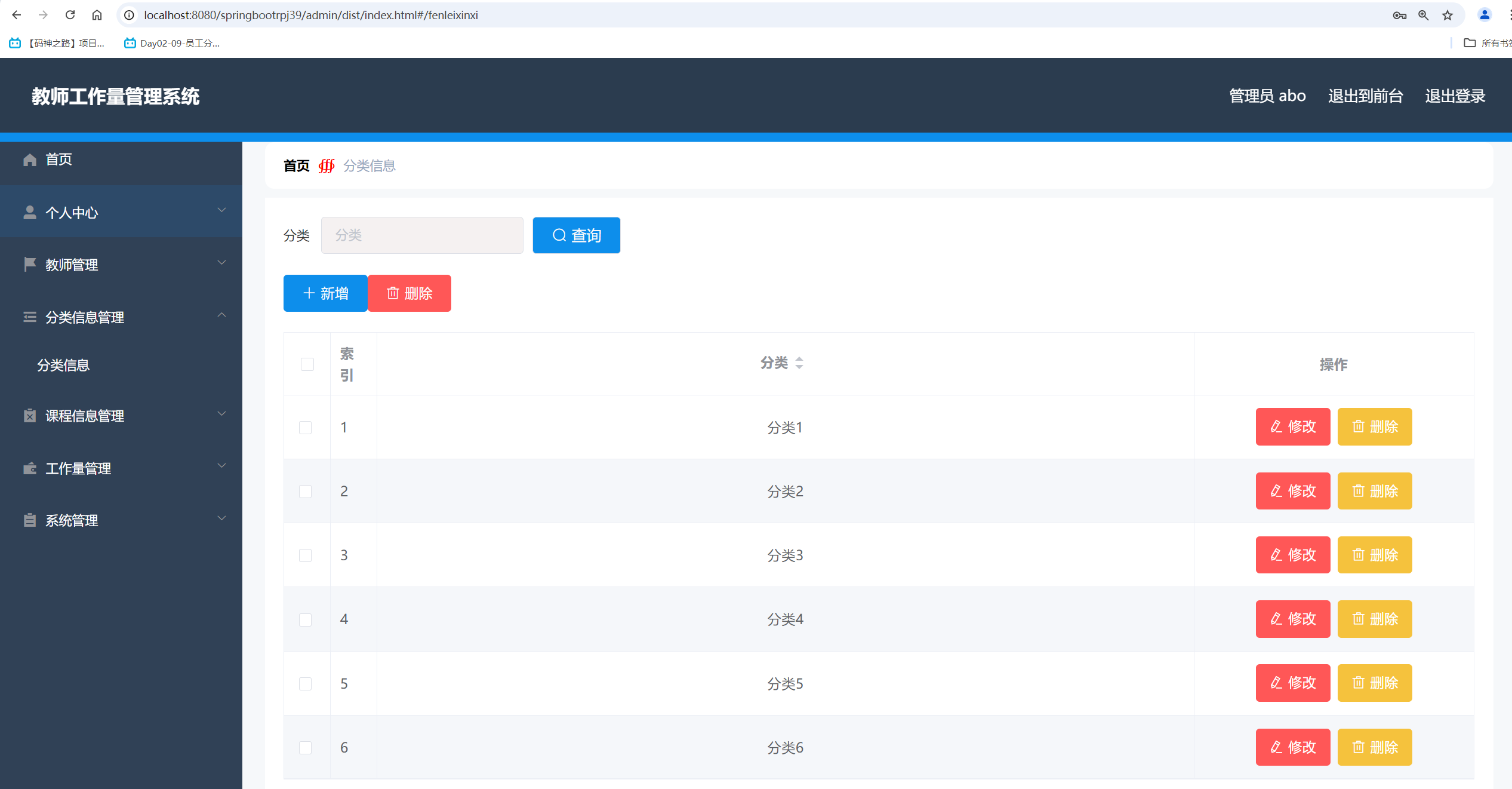
Task: Click 退出登录 in the top header
Action: pyautogui.click(x=1455, y=96)
